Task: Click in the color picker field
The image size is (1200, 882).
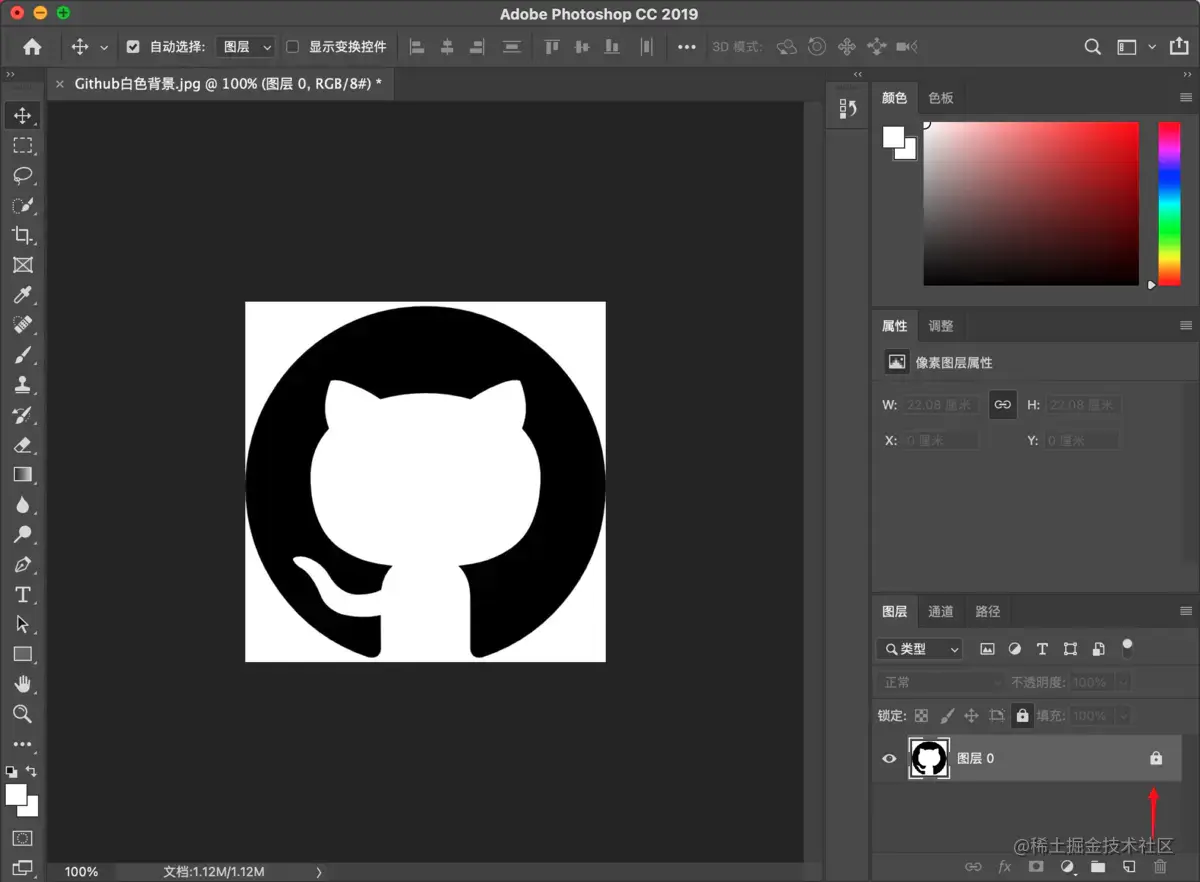Action: click(1031, 204)
